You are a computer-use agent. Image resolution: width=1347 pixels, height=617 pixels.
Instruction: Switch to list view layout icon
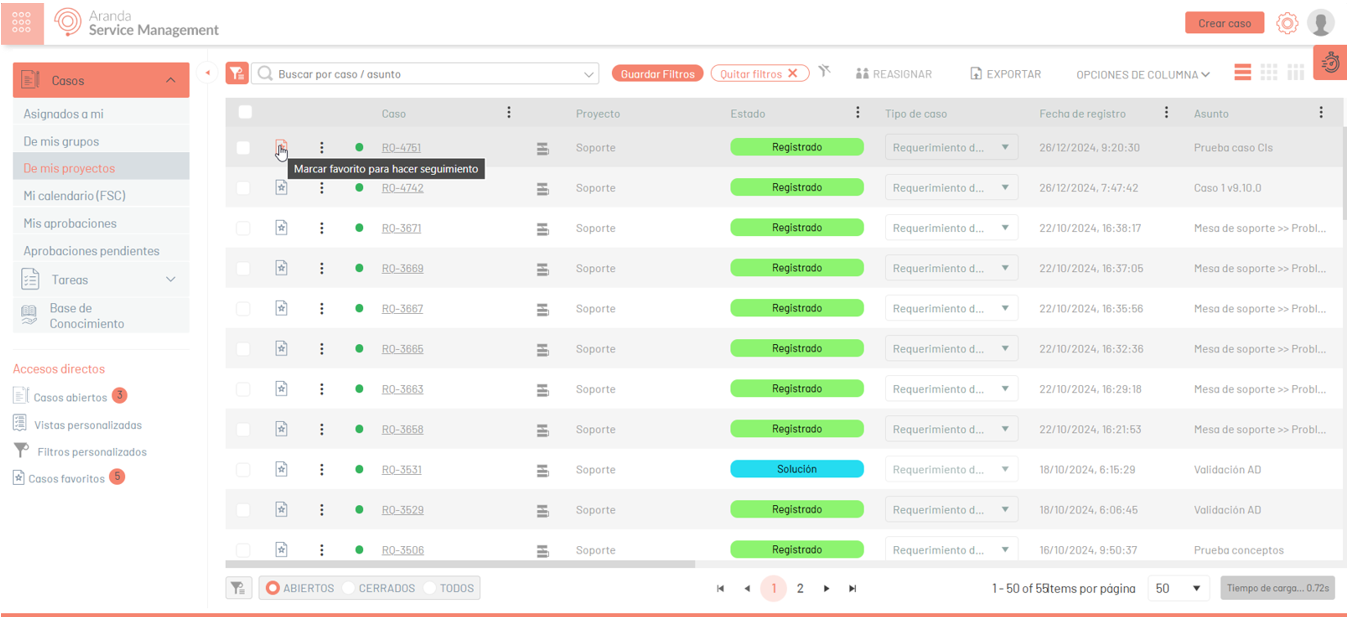1243,73
